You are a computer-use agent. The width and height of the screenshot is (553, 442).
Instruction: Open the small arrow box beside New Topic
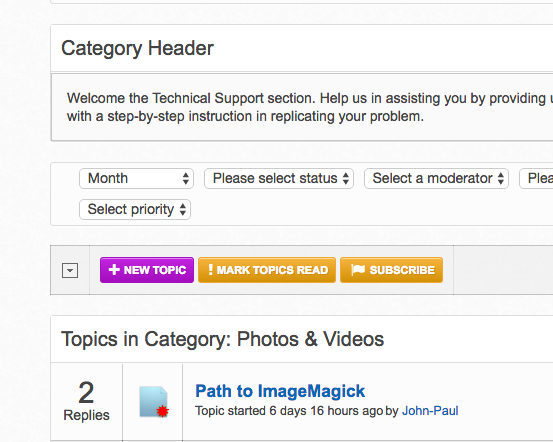click(x=70, y=271)
